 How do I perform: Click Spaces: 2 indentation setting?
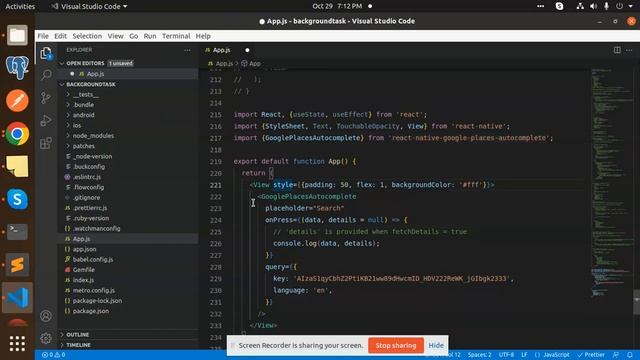coord(480,355)
